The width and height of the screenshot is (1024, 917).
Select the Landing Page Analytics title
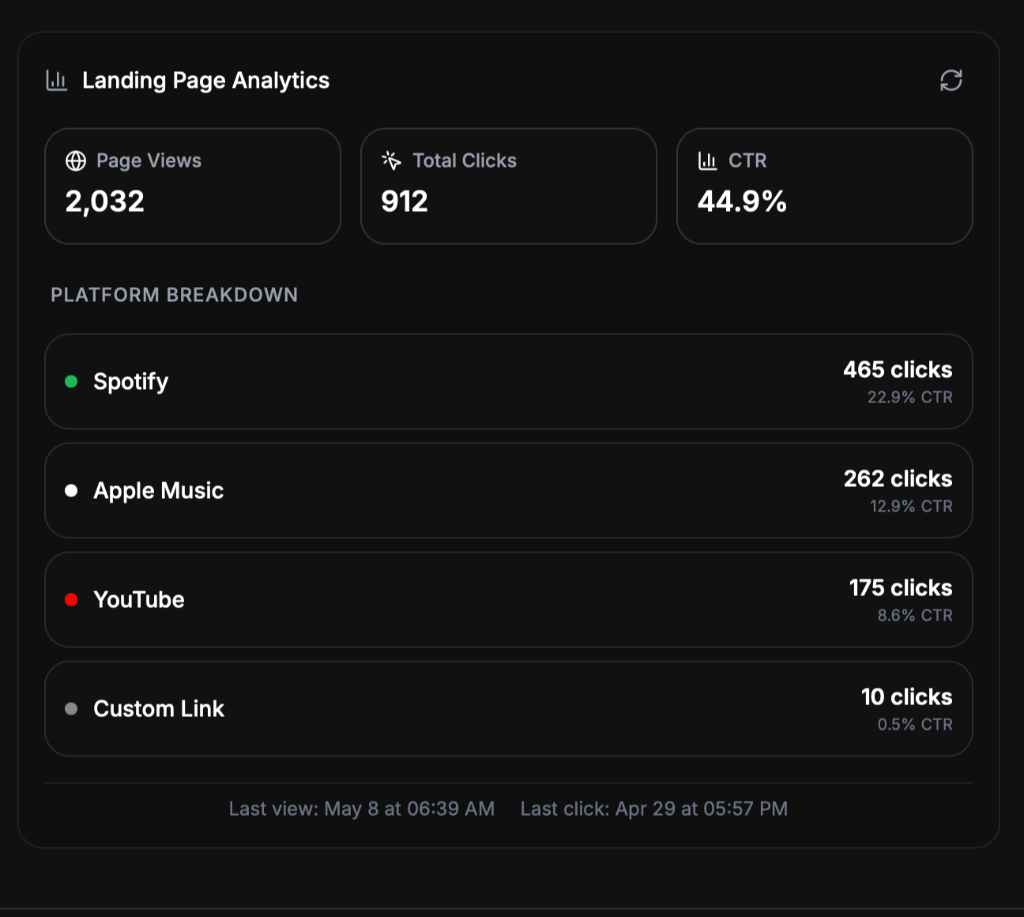[206, 80]
